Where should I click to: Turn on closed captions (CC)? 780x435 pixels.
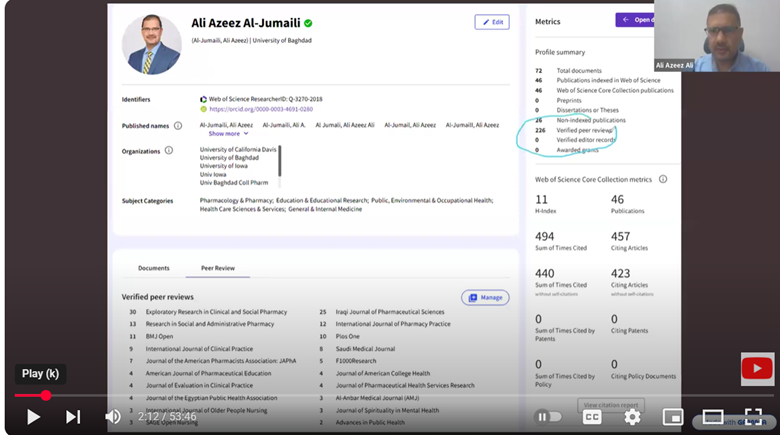coord(591,417)
